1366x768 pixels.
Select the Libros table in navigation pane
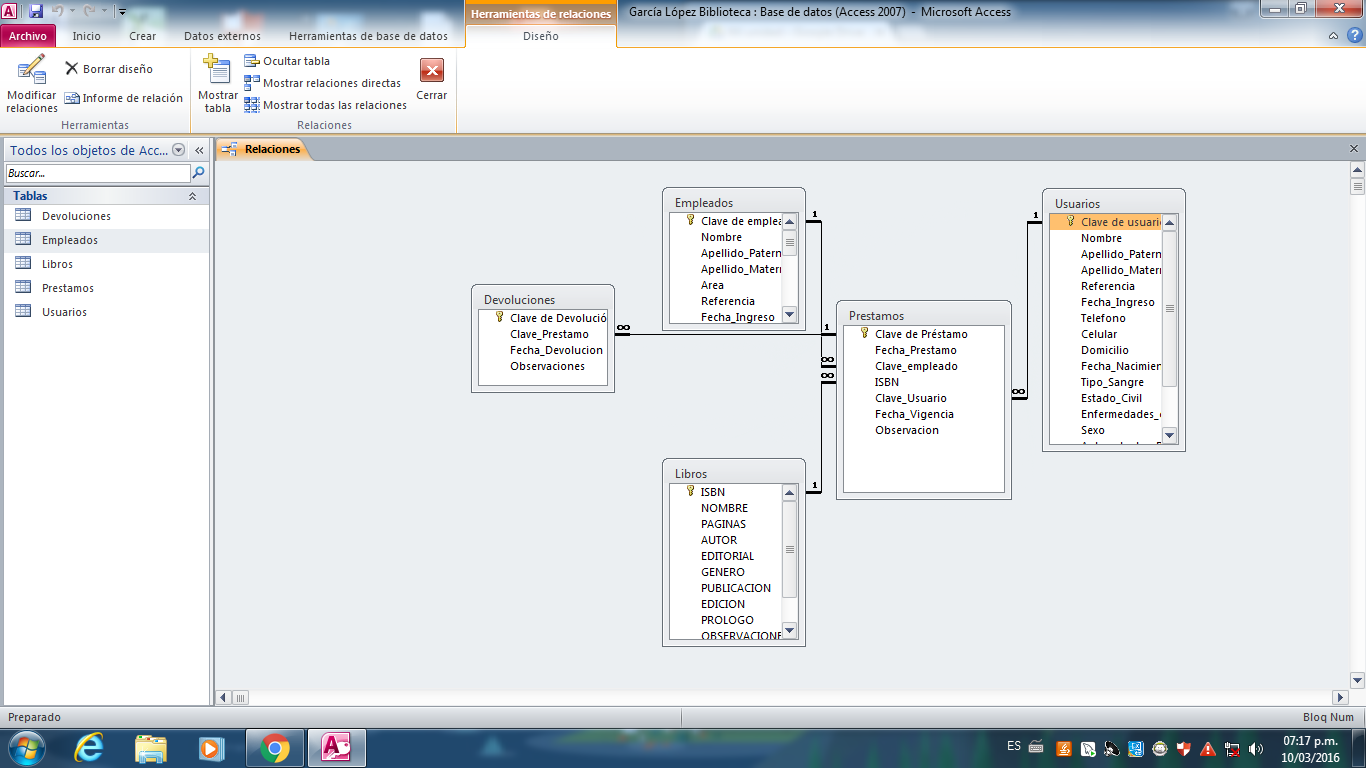57,264
